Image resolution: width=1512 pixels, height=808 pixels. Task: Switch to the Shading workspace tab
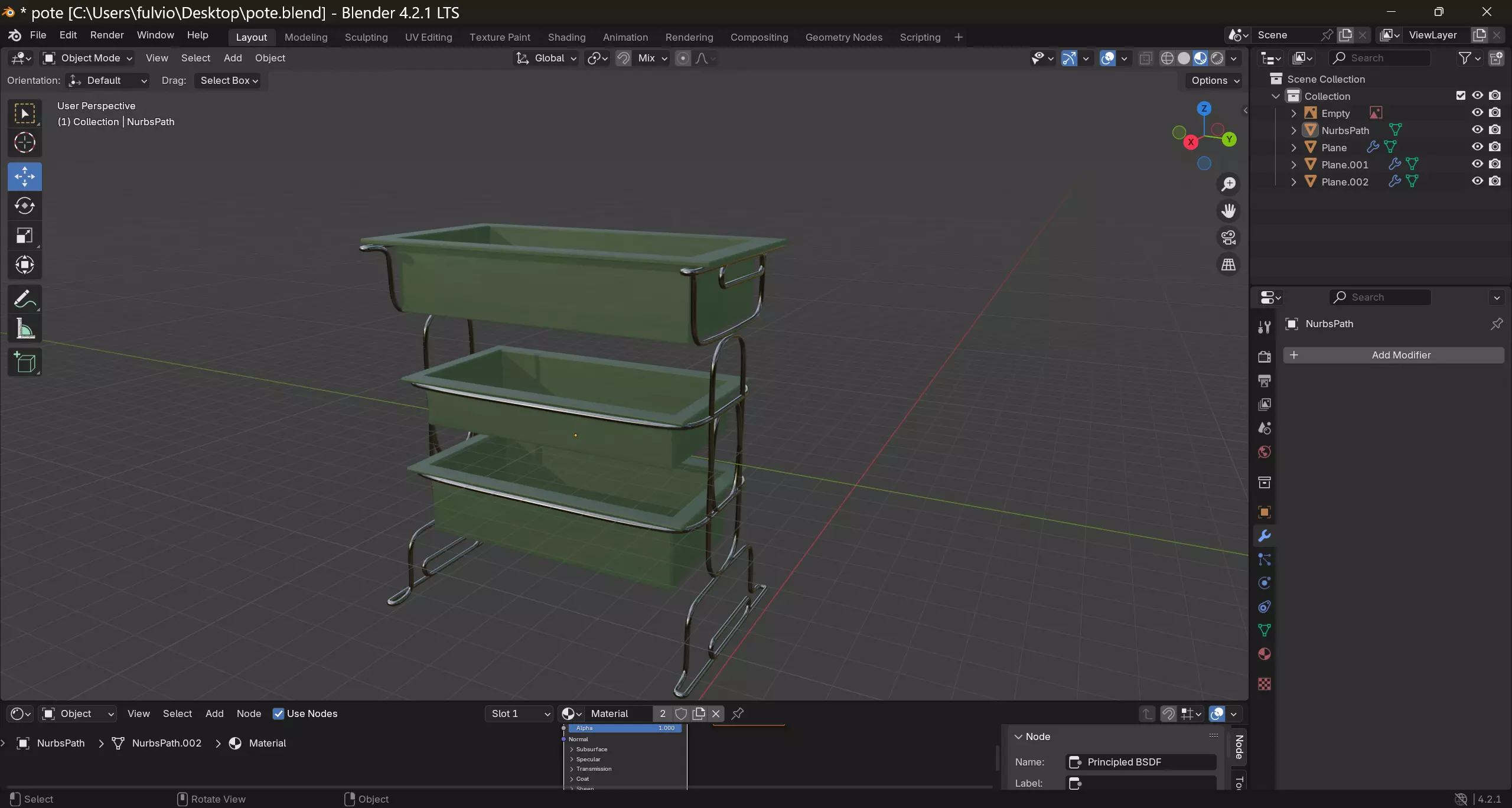566,37
